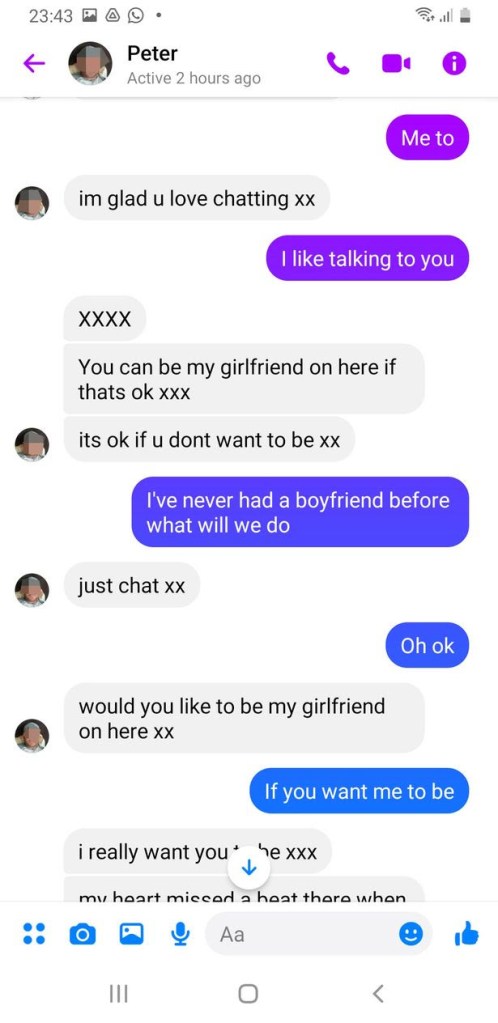The height and width of the screenshot is (1023, 498).
Task: Tap avatar beside 'im glad u love chatting'
Action: coord(32,203)
